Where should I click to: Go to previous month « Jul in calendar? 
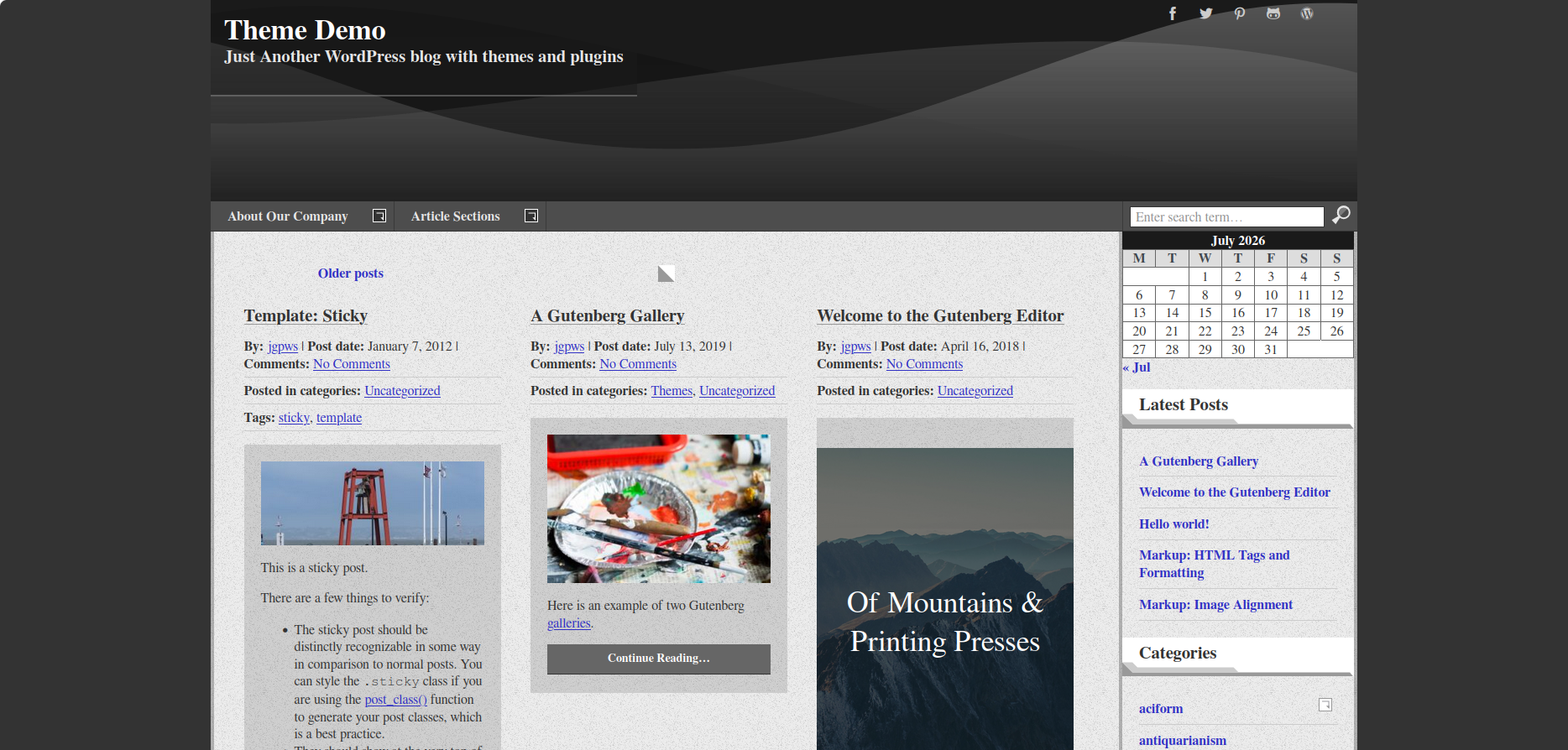pyautogui.click(x=1137, y=367)
